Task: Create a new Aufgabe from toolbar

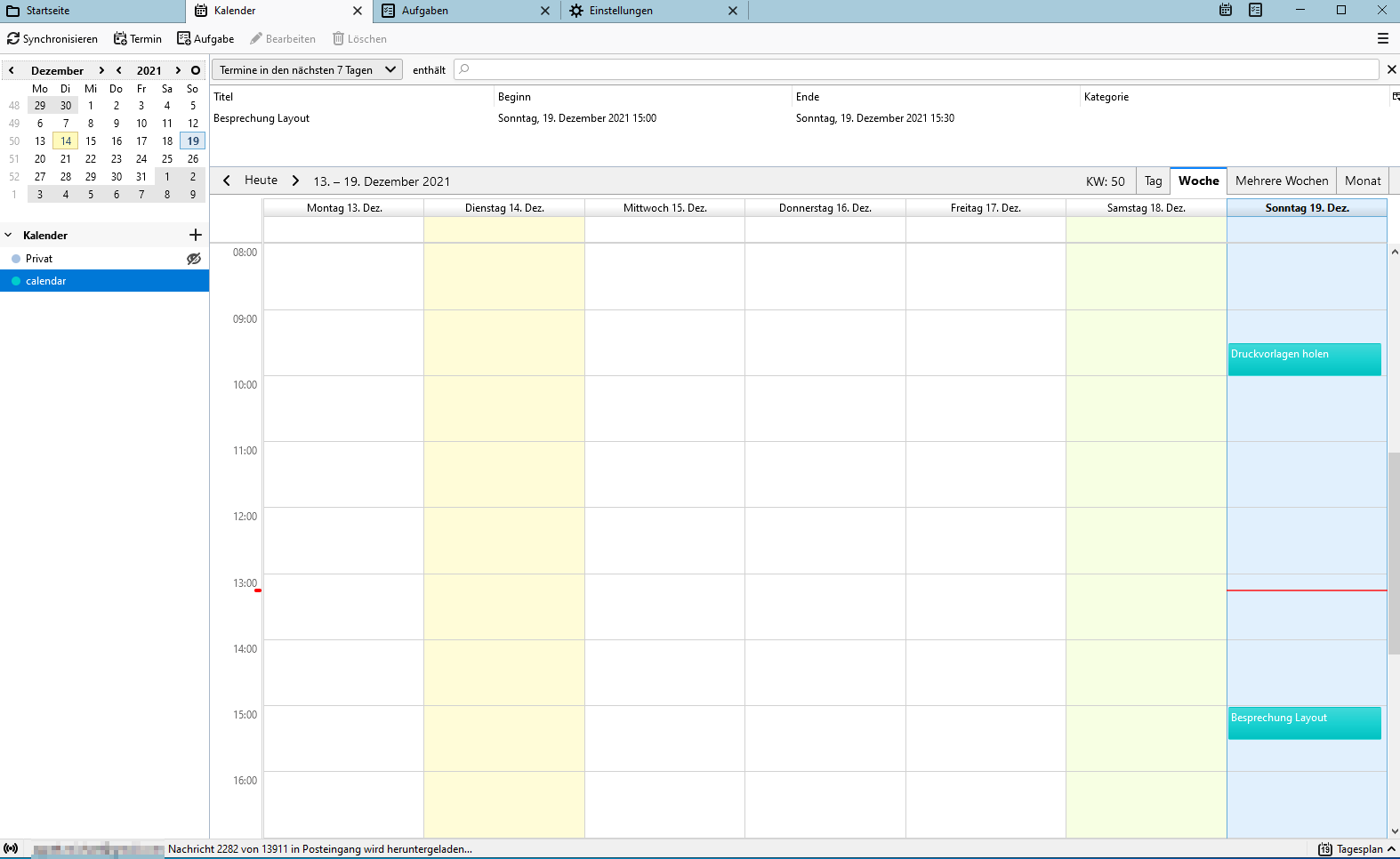Action: point(205,39)
